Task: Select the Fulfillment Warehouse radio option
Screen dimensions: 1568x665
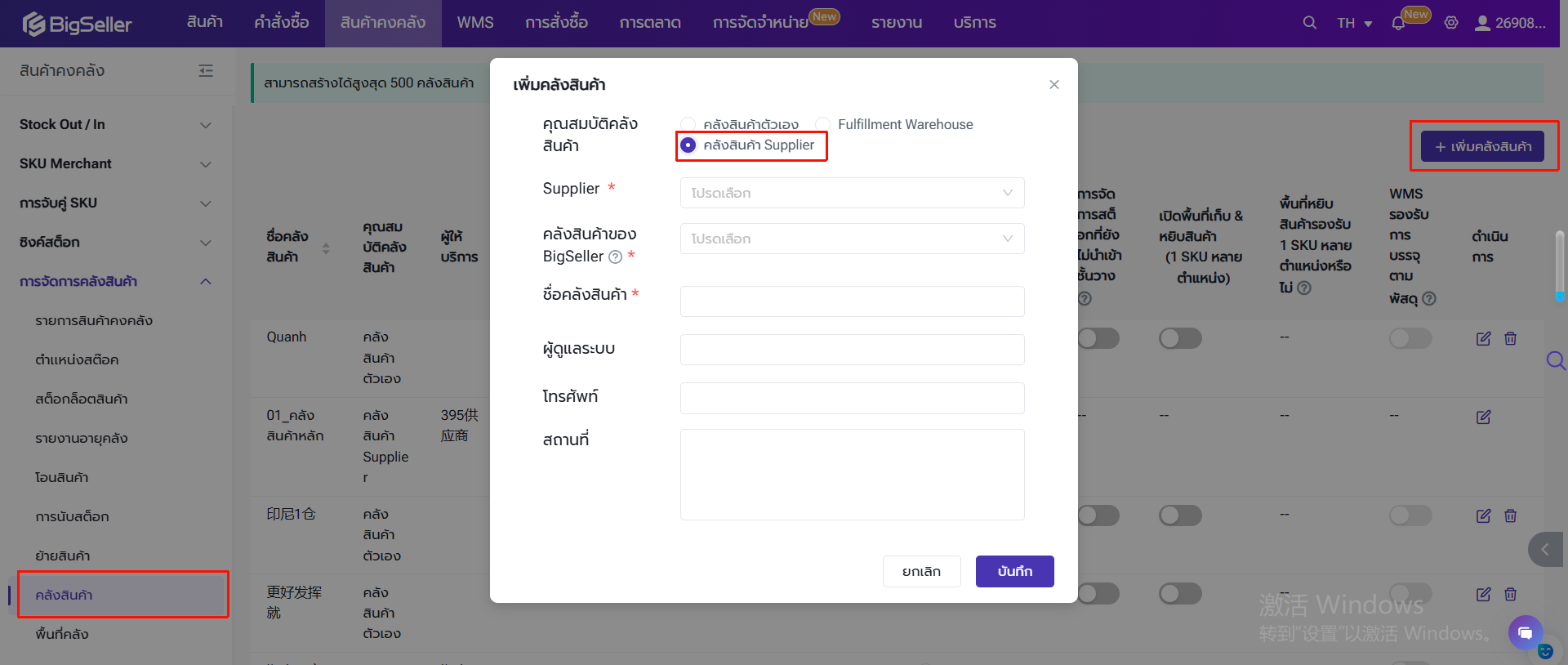Action: (x=823, y=124)
